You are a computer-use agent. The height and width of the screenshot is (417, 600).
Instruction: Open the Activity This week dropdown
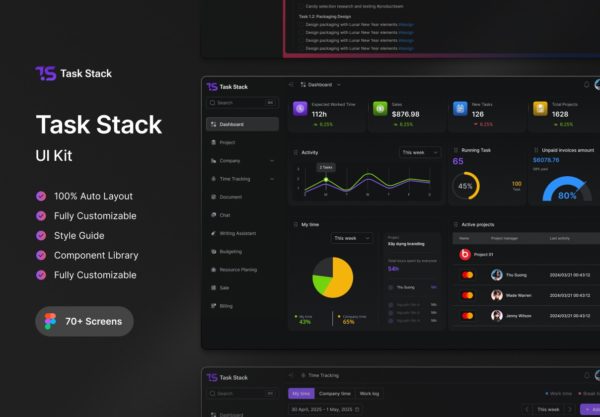tap(419, 152)
